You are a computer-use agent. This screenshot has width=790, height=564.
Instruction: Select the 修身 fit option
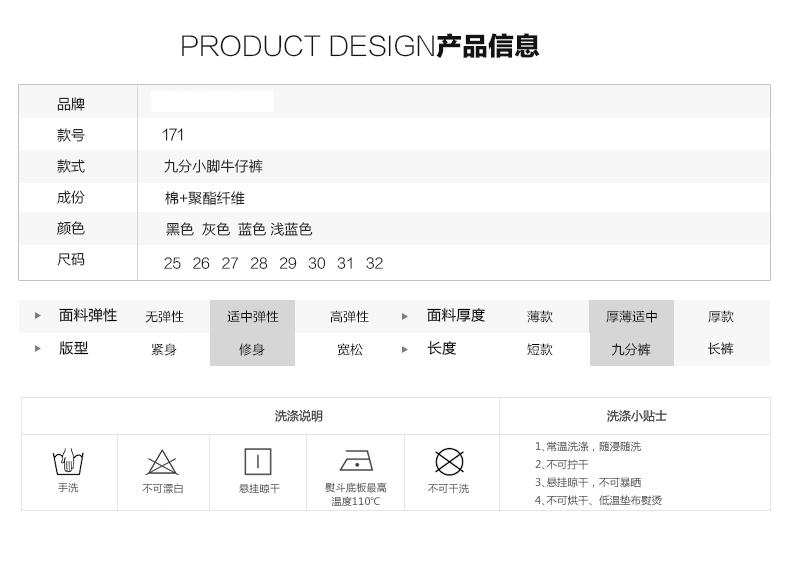[252, 349]
